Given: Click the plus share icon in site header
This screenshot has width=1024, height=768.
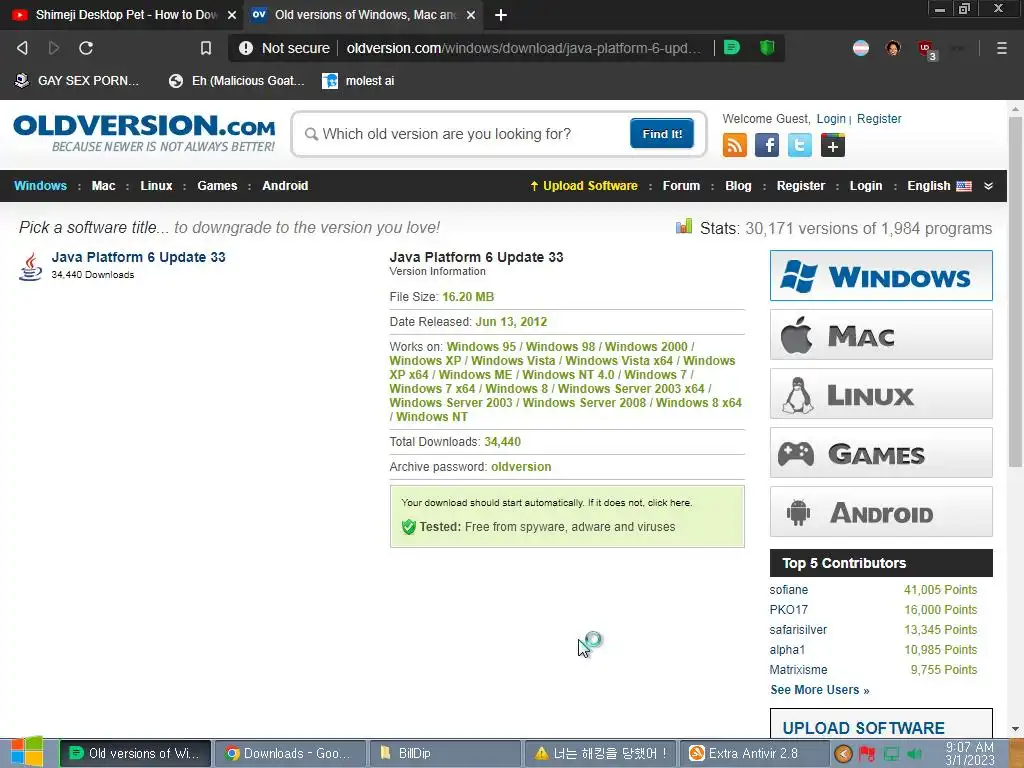Looking at the screenshot, I should pyautogui.click(x=833, y=145).
